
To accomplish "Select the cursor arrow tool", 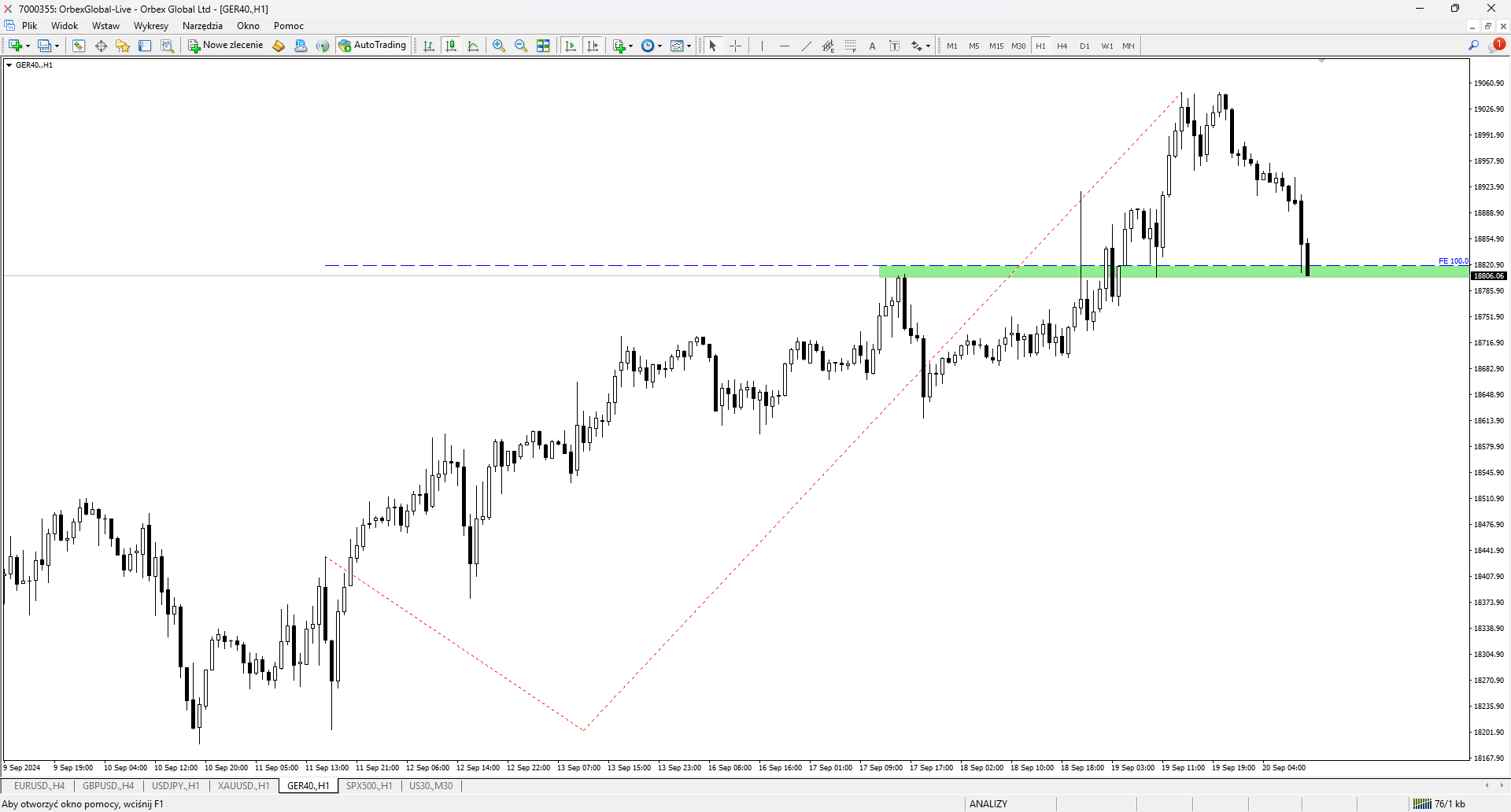I will pos(713,46).
